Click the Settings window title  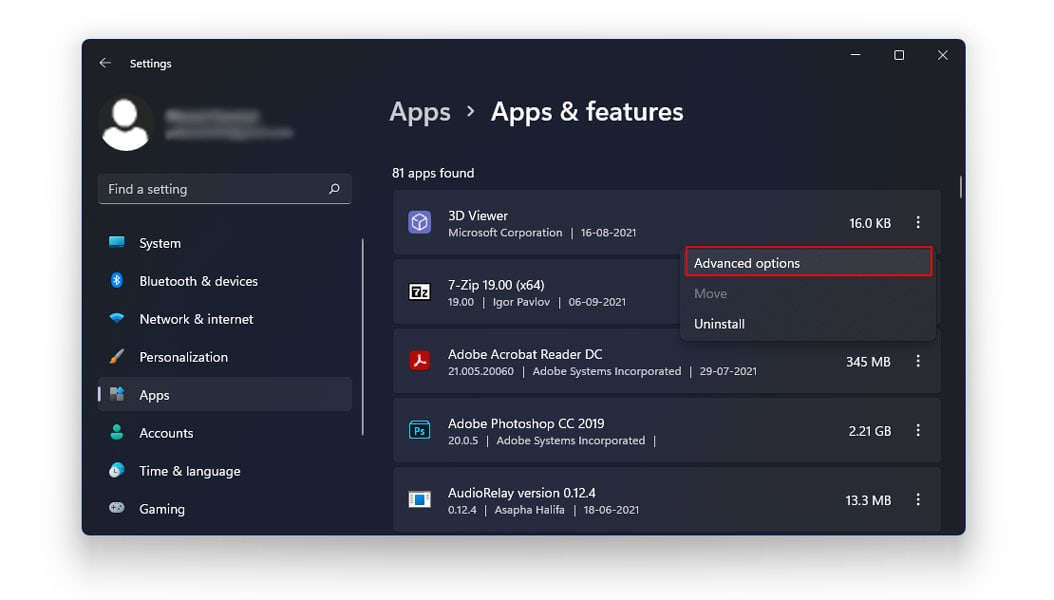click(x=151, y=63)
